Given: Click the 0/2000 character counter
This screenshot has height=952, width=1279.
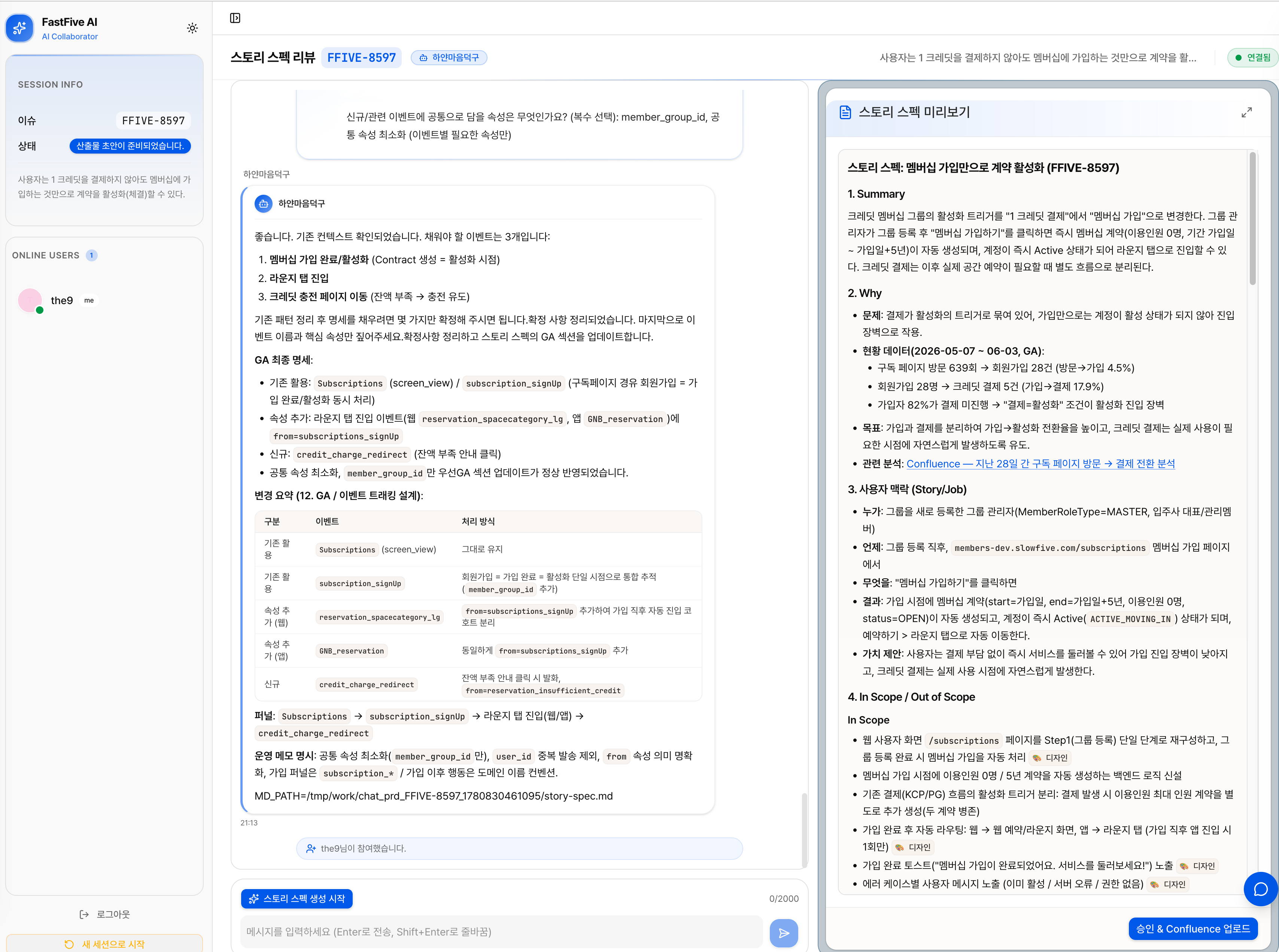Looking at the screenshot, I should click(784, 899).
